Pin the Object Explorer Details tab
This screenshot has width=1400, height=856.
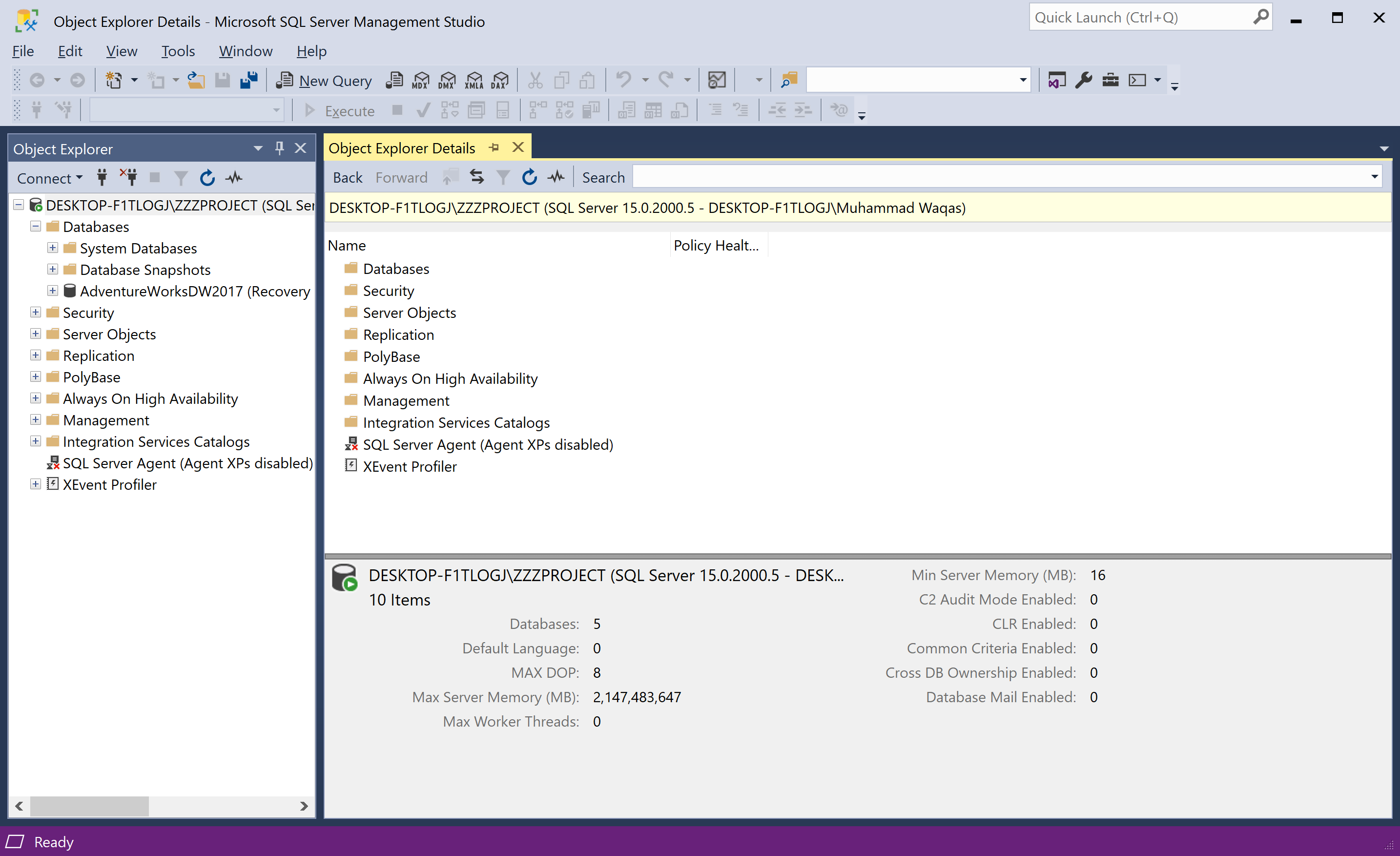coord(494,148)
